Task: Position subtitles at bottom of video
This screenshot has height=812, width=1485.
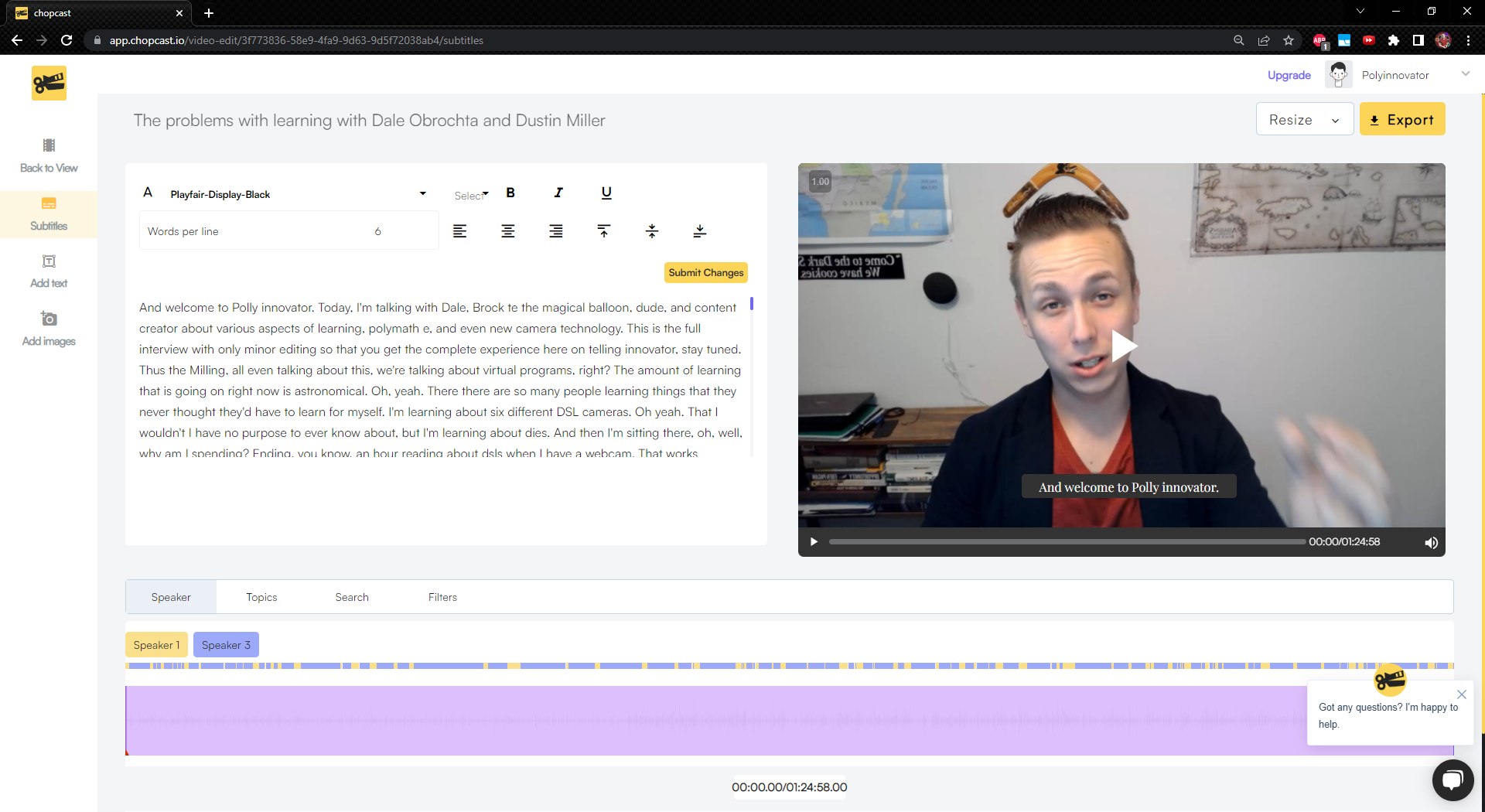Action: coord(700,231)
